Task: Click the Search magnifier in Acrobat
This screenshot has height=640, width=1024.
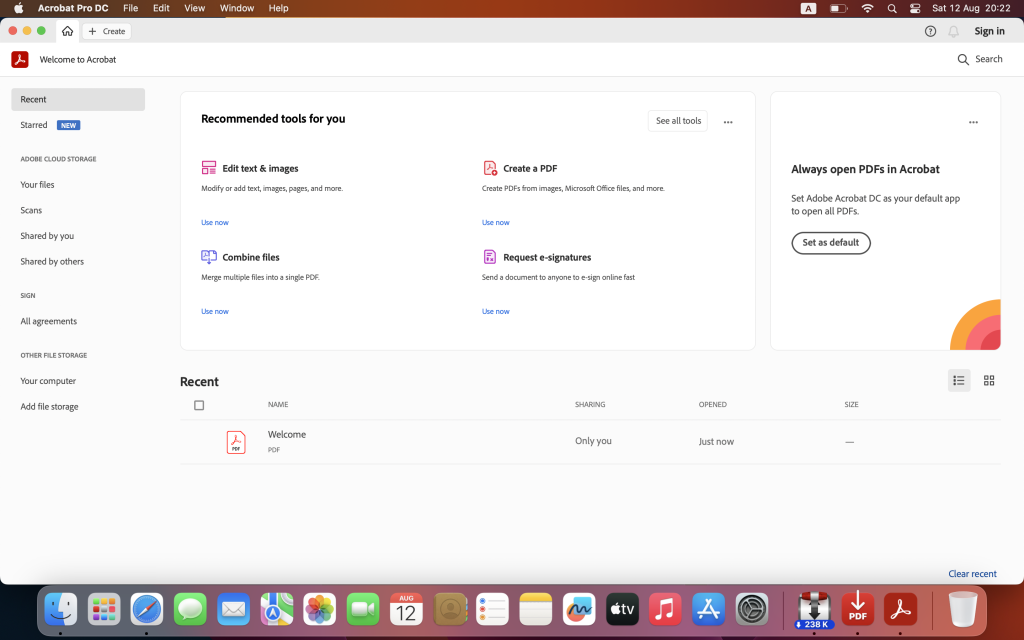Action: coord(963,59)
